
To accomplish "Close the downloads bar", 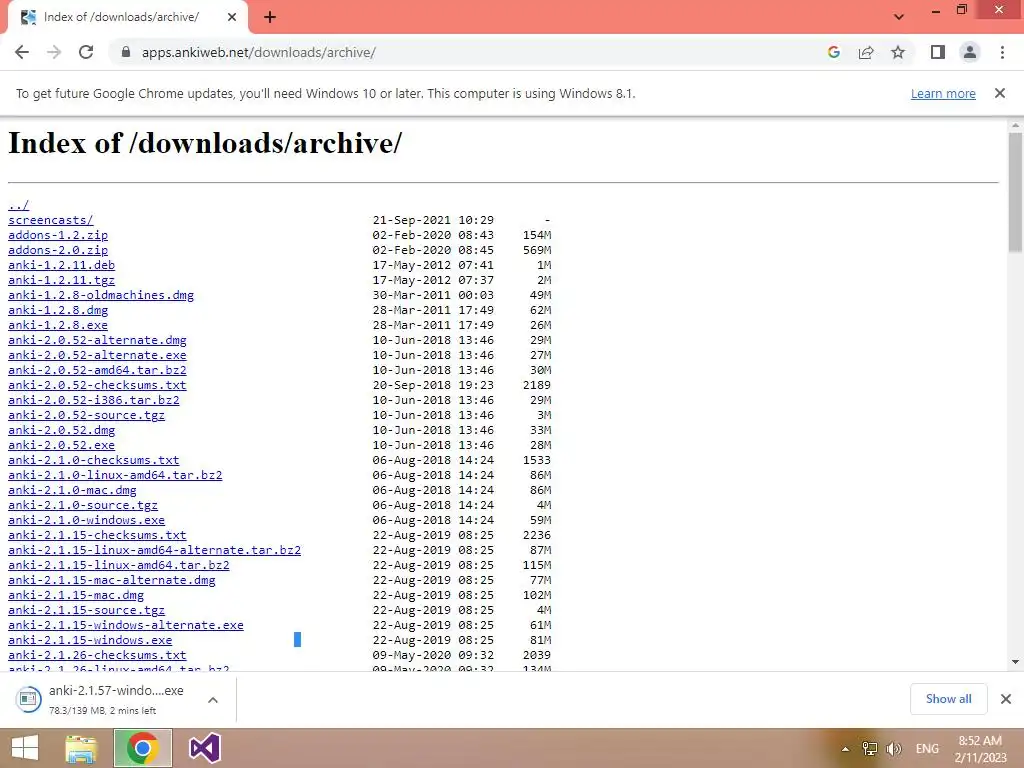I will [1006, 699].
